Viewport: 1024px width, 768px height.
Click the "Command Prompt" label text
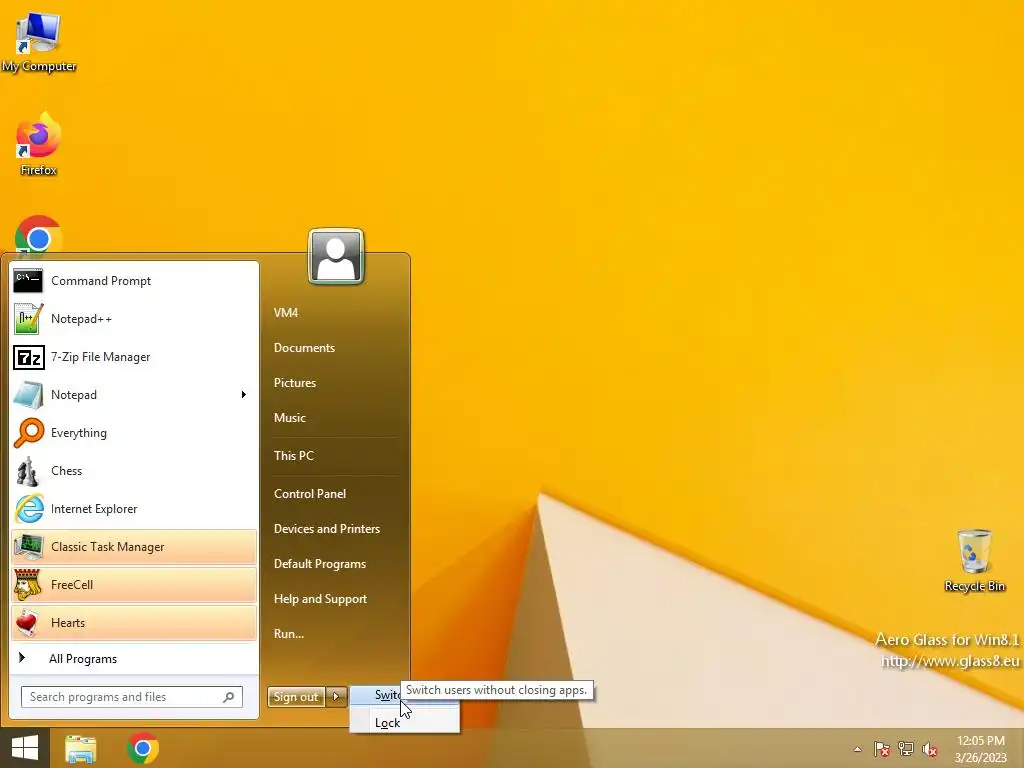point(101,281)
